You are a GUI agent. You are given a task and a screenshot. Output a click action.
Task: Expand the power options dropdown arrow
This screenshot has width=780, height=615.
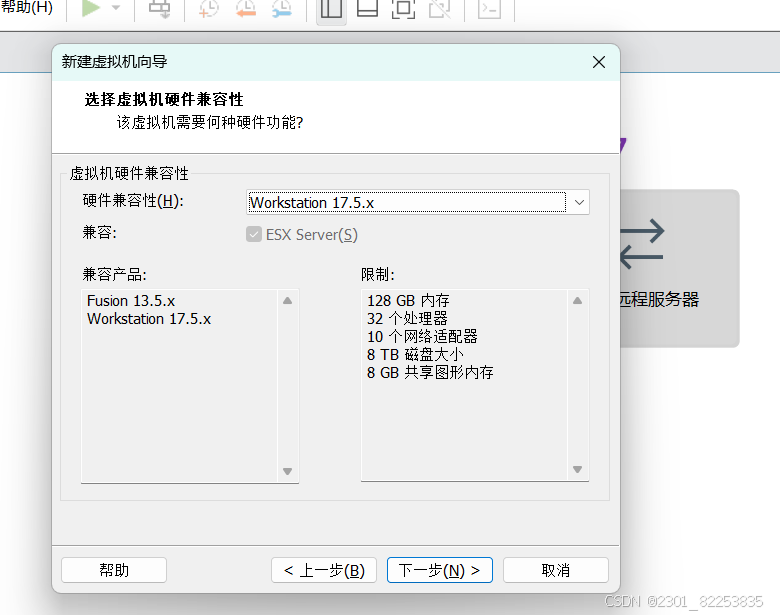click(116, 8)
